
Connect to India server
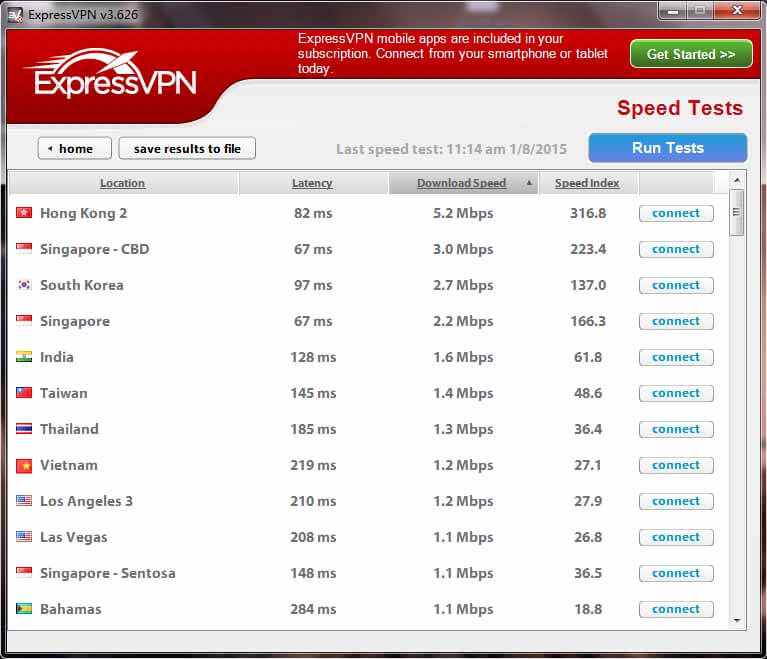pos(676,357)
